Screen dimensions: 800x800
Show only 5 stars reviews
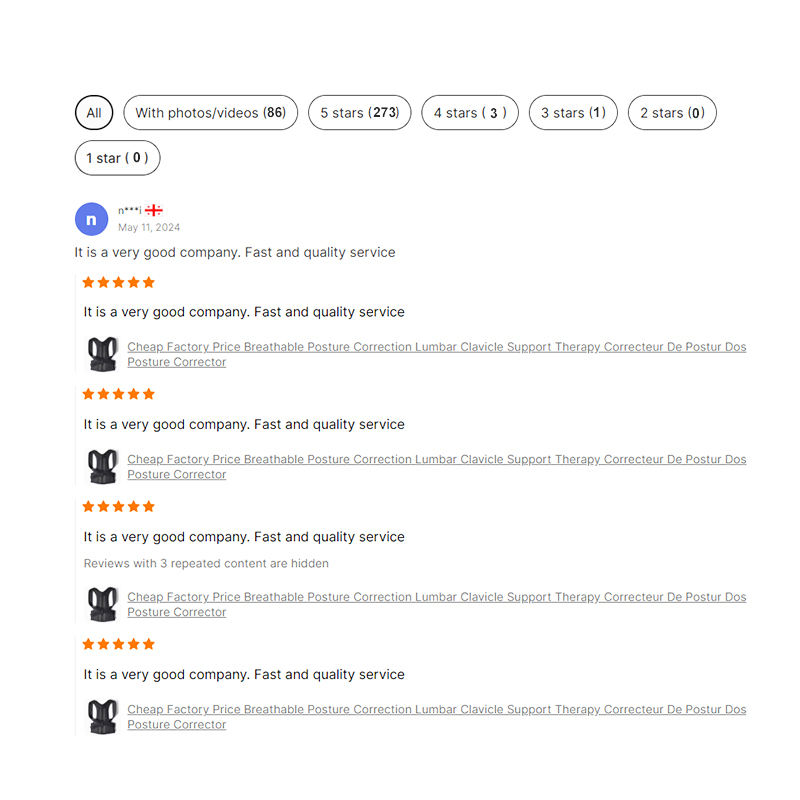[359, 113]
